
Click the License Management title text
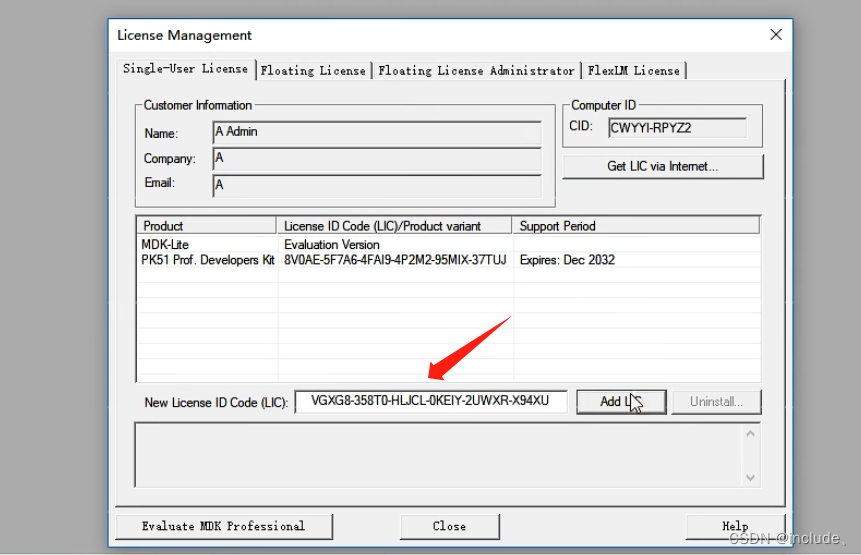[x=184, y=35]
